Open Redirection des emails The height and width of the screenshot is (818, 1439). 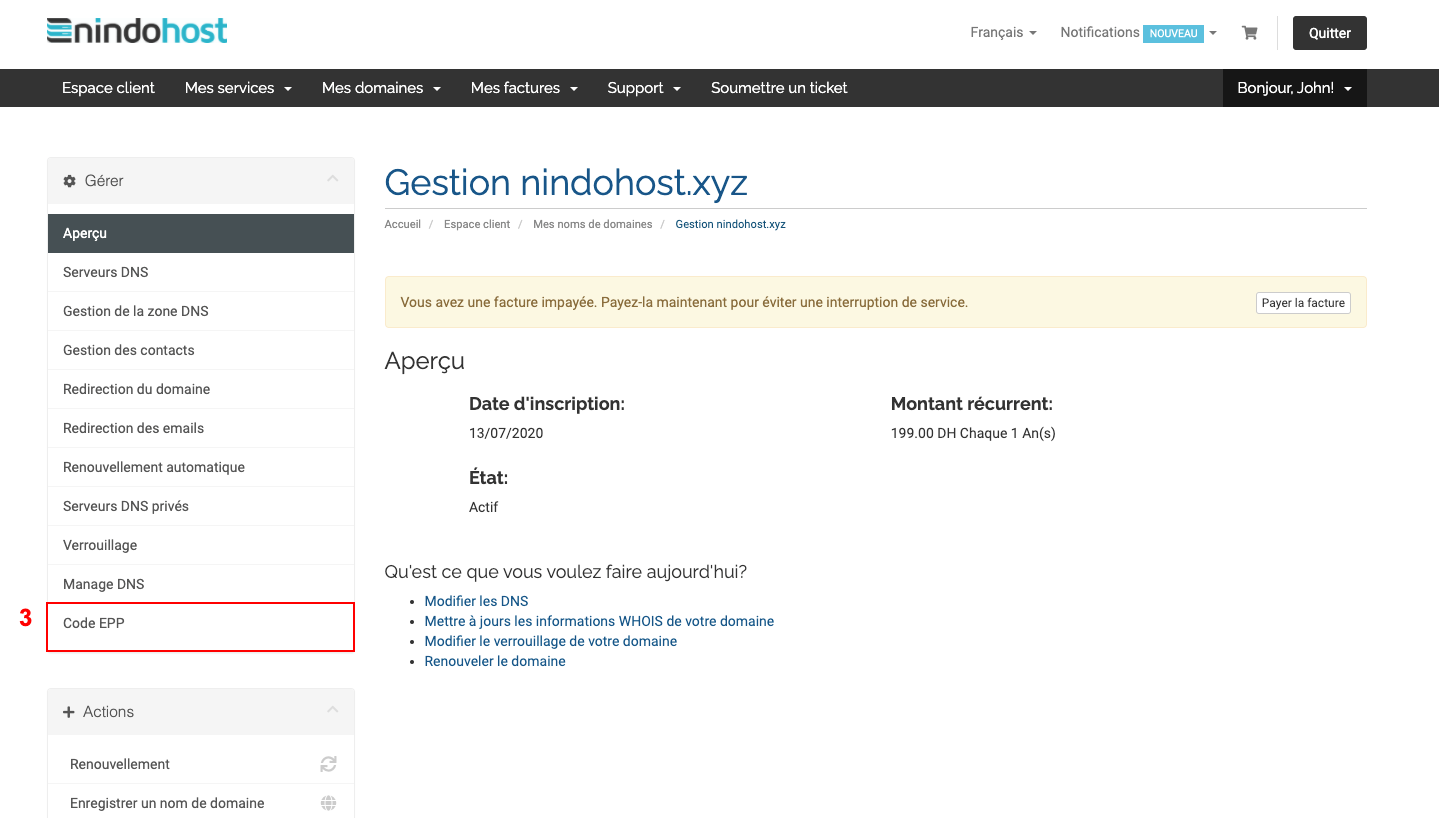tap(201, 428)
